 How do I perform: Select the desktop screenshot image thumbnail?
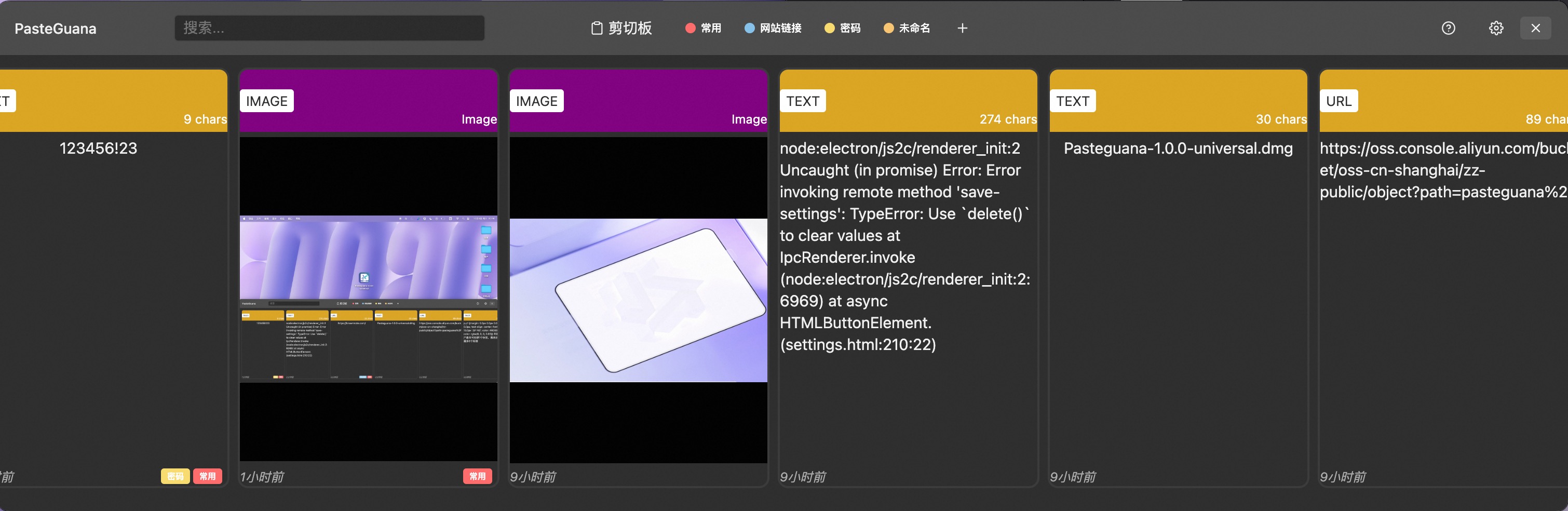pos(368,299)
